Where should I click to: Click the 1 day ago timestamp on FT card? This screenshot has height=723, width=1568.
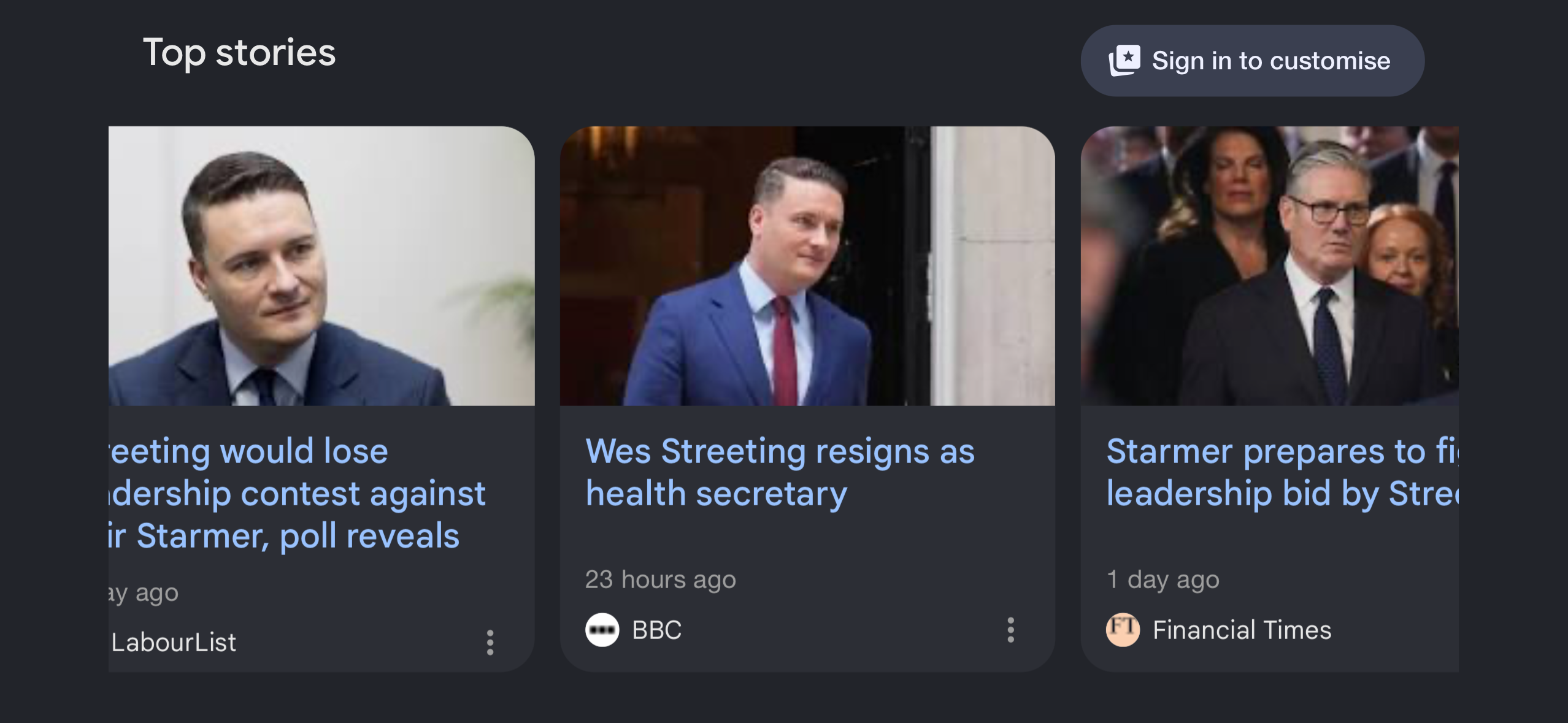1163,580
